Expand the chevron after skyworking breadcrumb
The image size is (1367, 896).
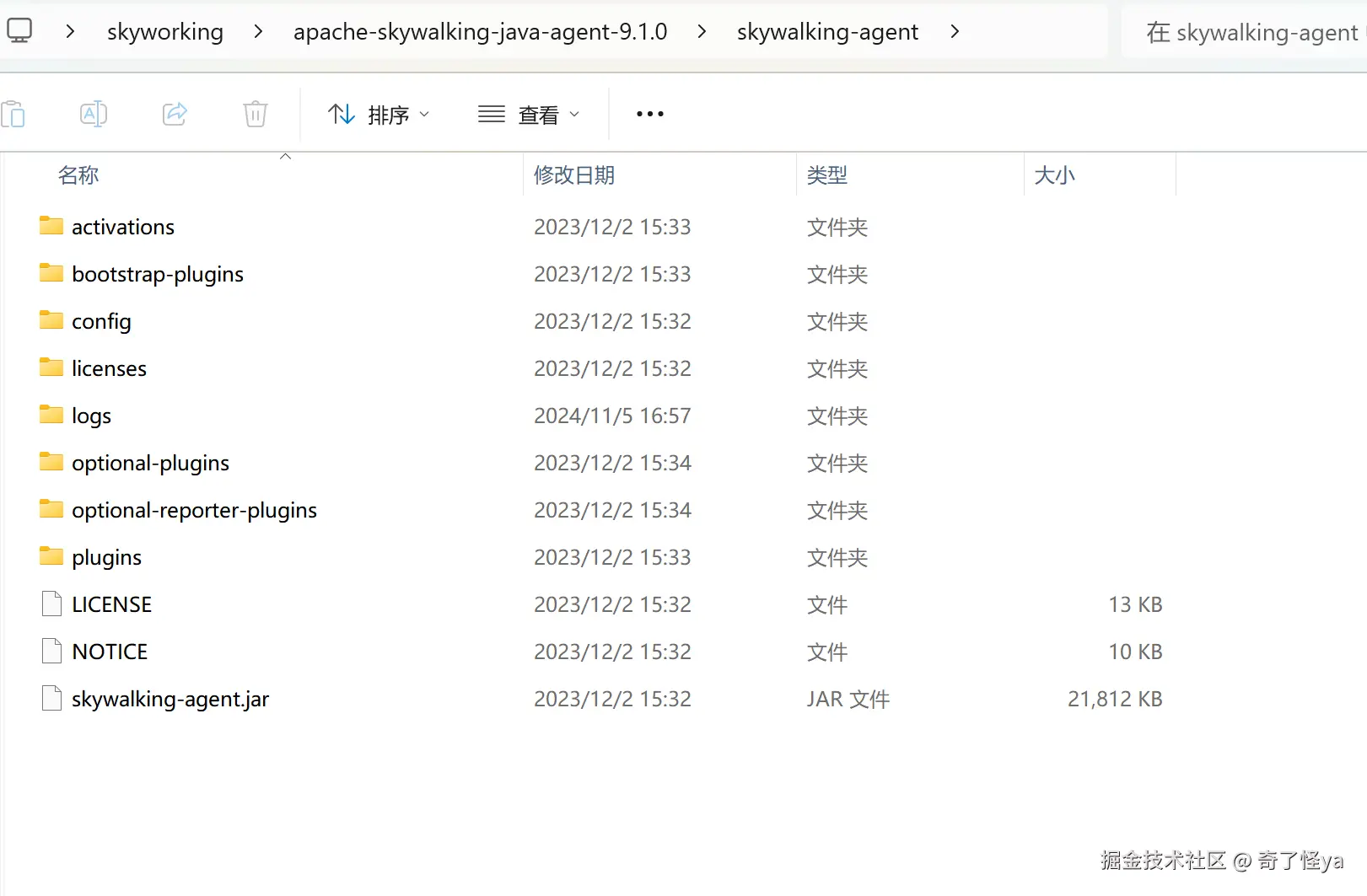point(258,31)
